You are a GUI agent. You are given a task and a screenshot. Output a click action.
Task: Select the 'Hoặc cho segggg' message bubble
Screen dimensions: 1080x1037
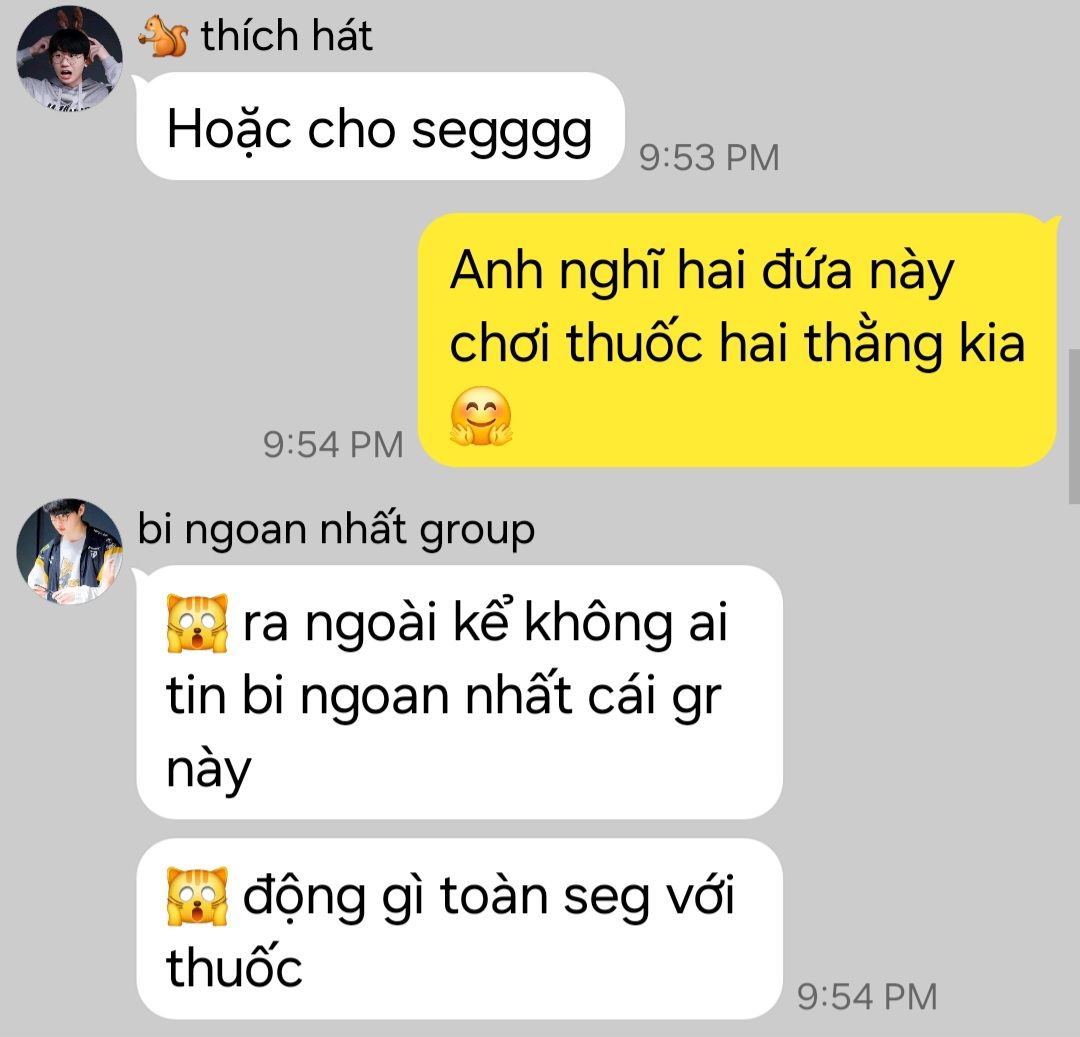click(380, 127)
